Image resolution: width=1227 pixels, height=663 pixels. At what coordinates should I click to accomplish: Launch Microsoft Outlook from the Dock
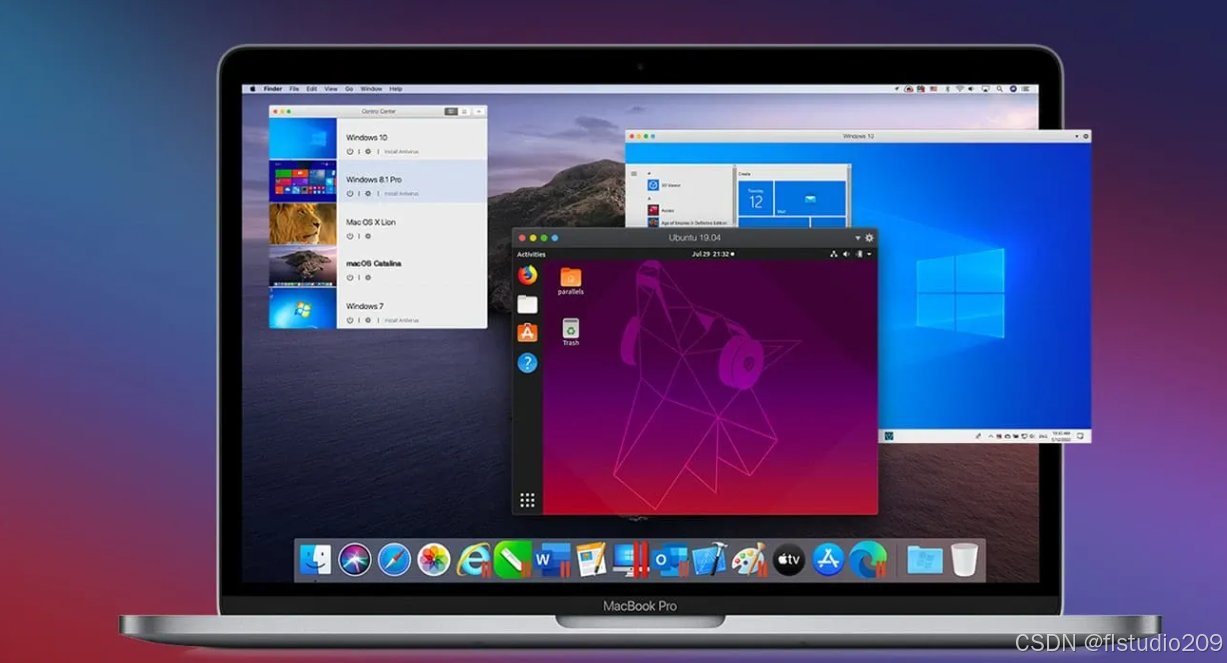pos(670,560)
